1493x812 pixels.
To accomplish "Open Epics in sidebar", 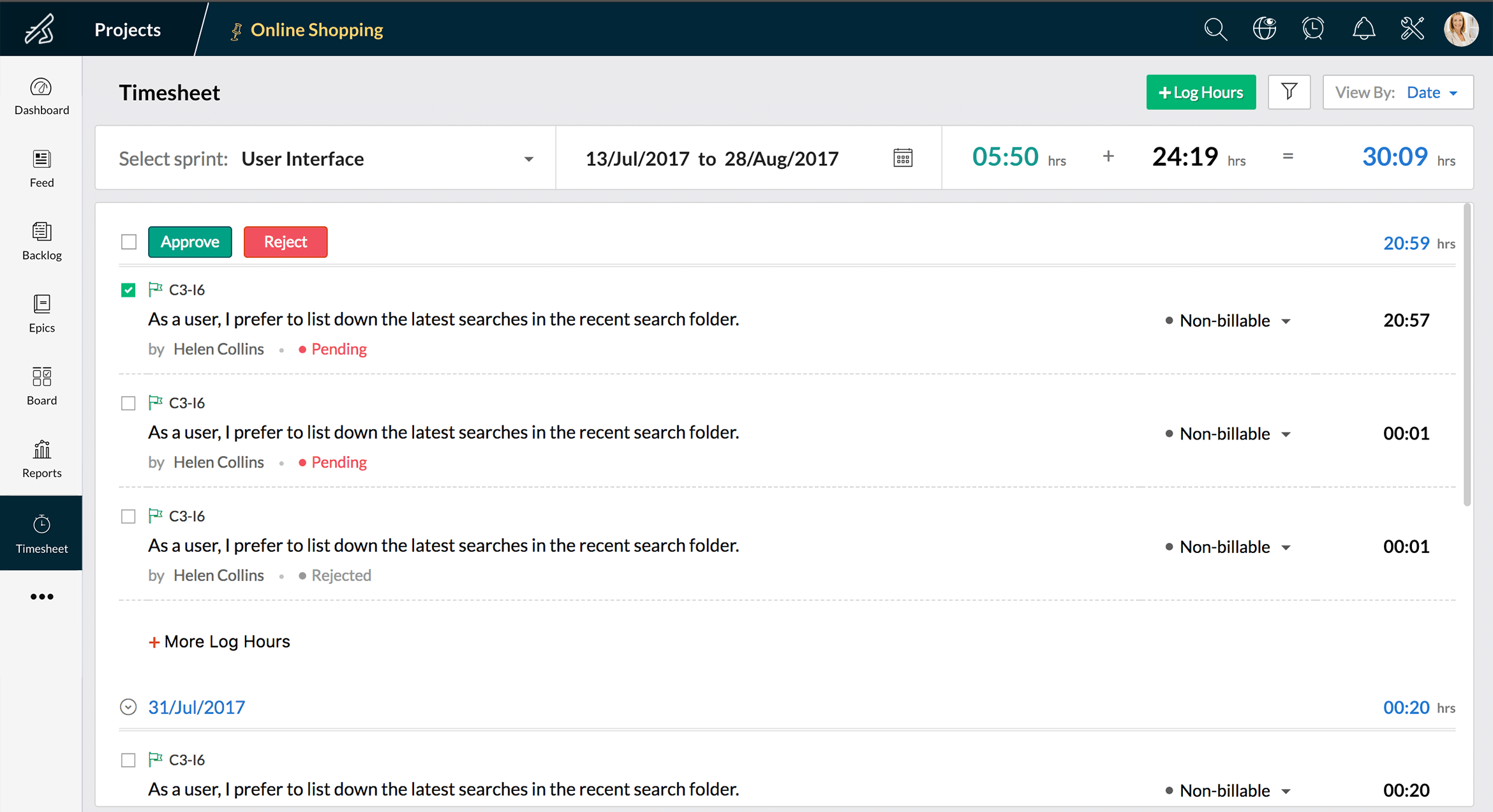I will click(x=41, y=314).
